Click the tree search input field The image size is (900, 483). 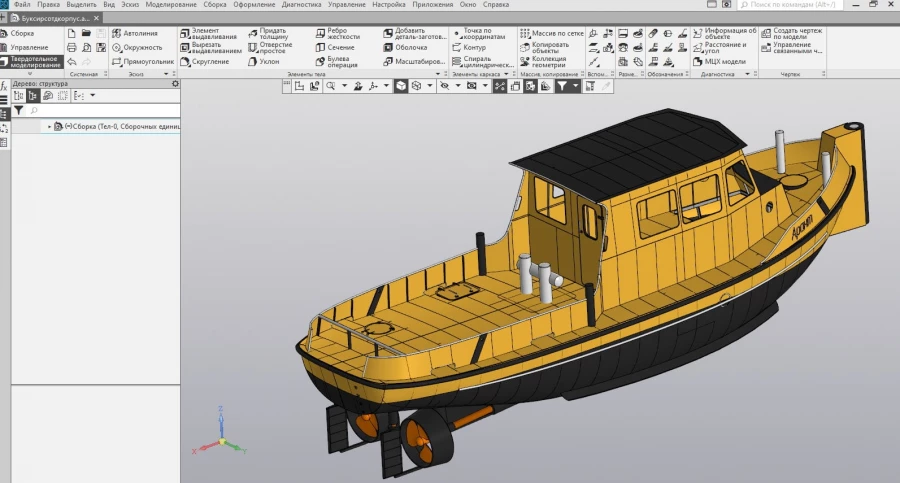coord(103,110)
